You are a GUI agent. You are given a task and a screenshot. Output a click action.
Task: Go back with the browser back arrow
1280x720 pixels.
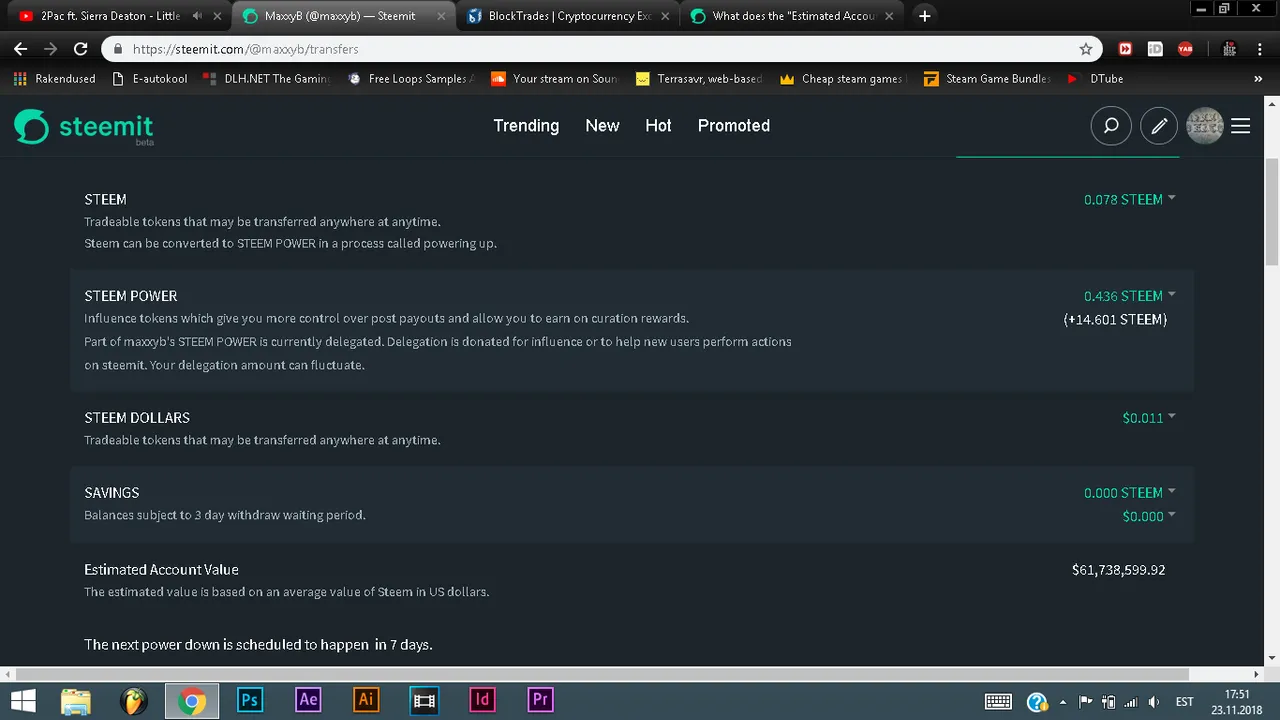click(x=21, y=49)
